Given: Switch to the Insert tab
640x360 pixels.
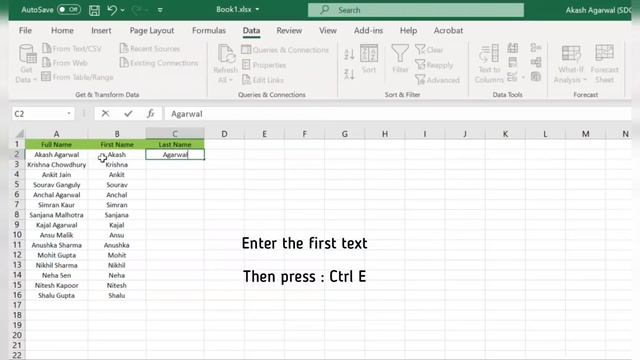Looking at the screenshot, I should click(x=101, y=31).
